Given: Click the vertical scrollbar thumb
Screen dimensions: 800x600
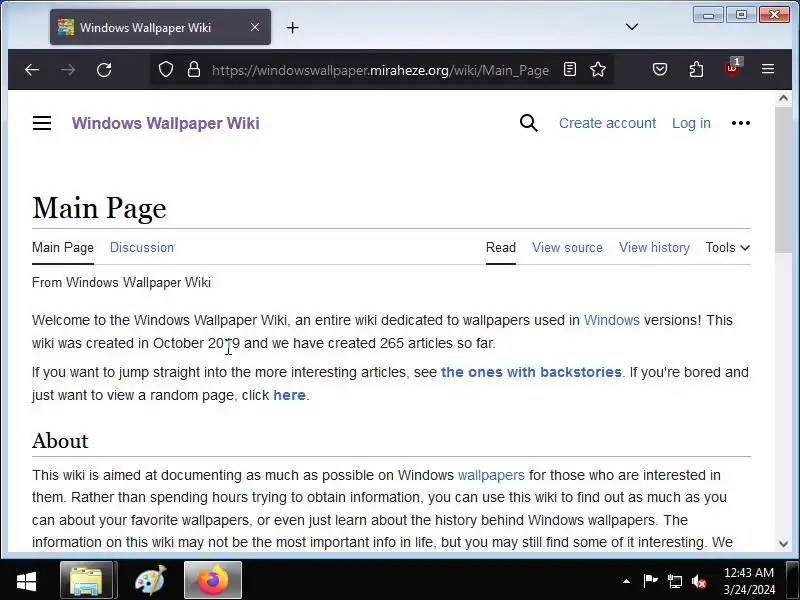Looking at the screenshot, I should [x=784, y=179].
